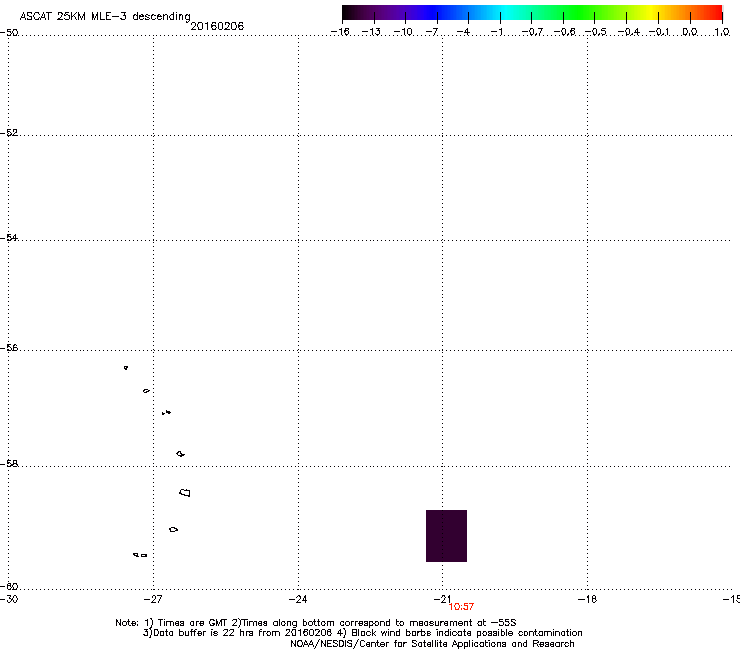Click the -10 color scale label
The height and width of the screenshot is (650, 740).
pyautogui.click(x=403, y=32)
